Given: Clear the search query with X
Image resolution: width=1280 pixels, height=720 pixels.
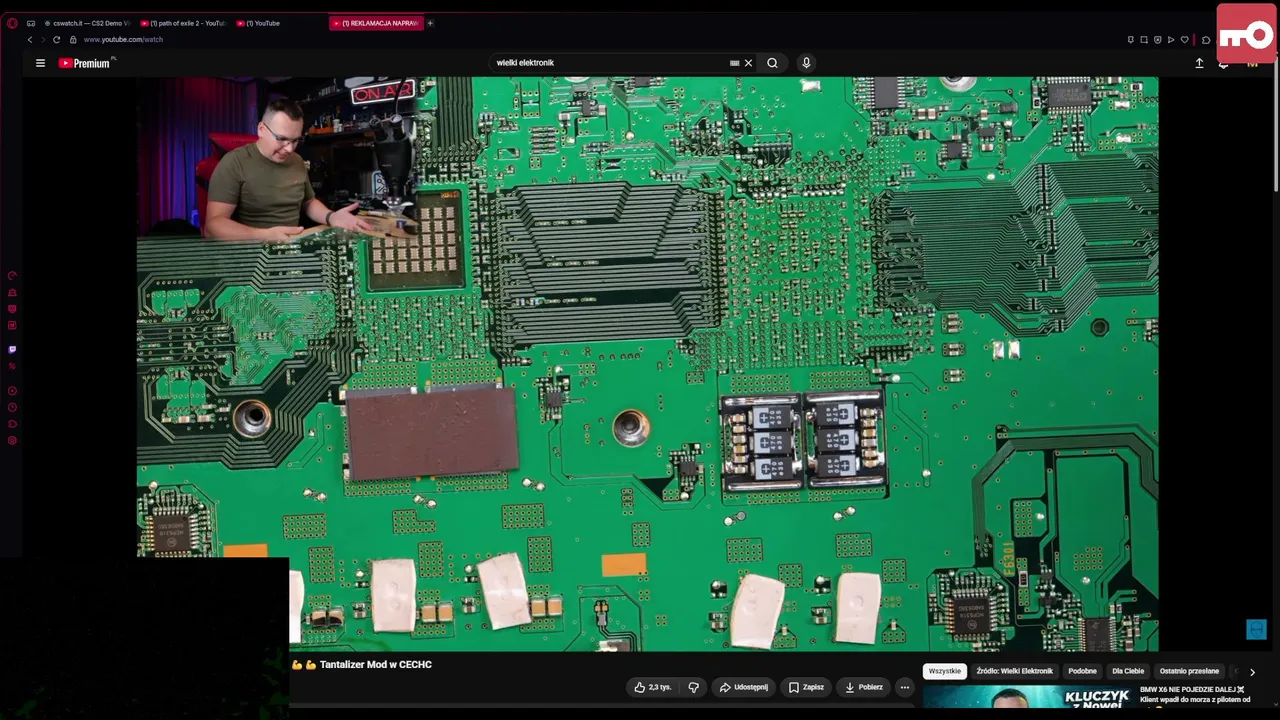Looking at the screenshot, I should pos(748,63).
